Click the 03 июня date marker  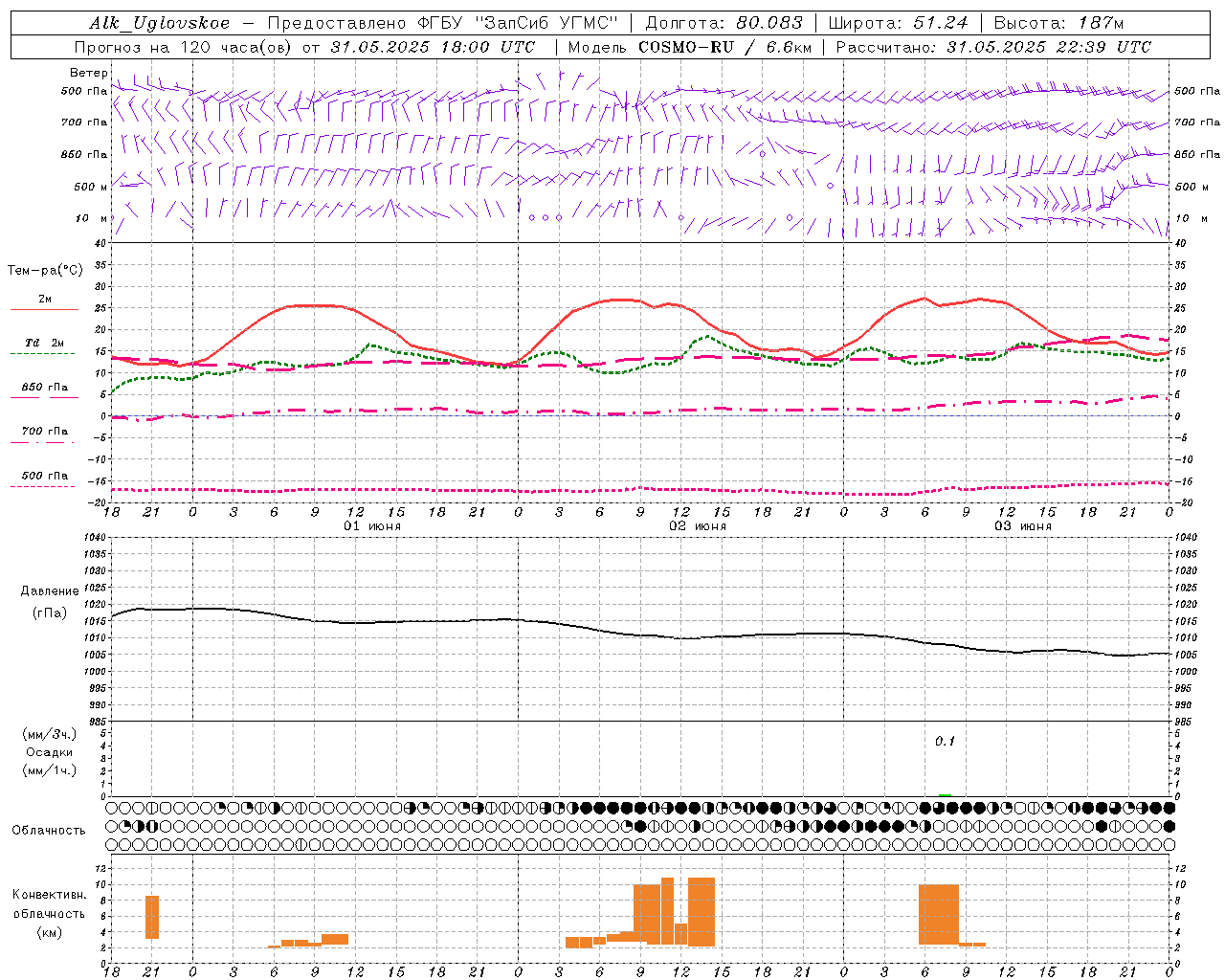pyautogui.click(x=1023, y=526)
